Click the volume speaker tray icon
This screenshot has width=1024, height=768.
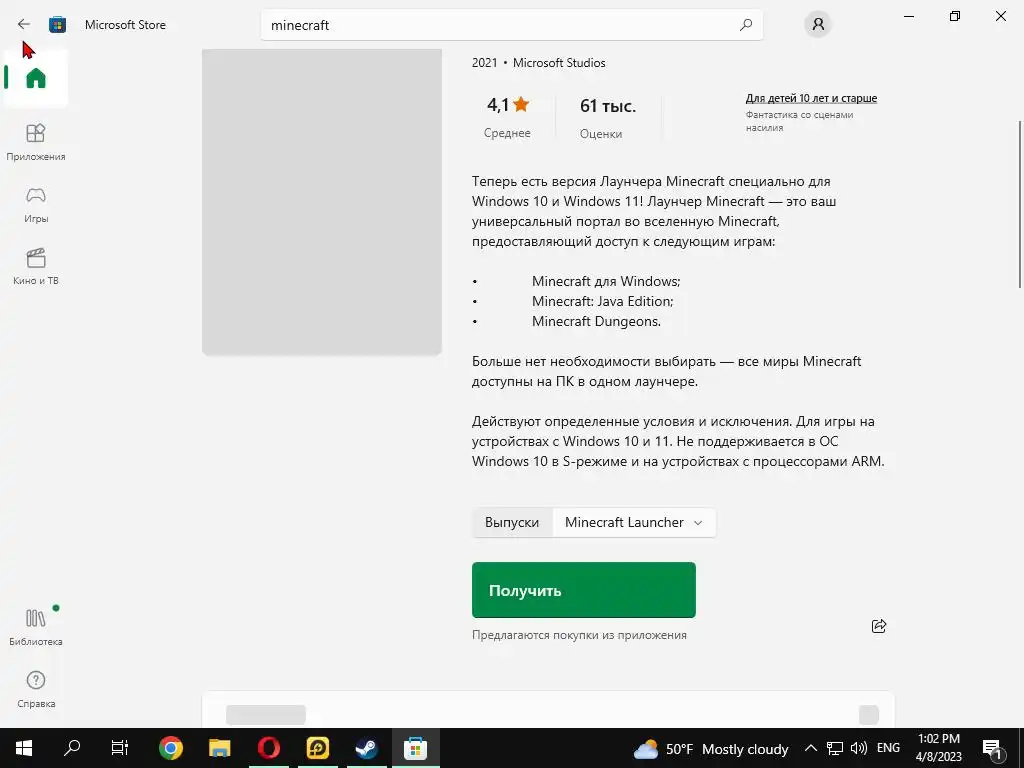[859, 748]
